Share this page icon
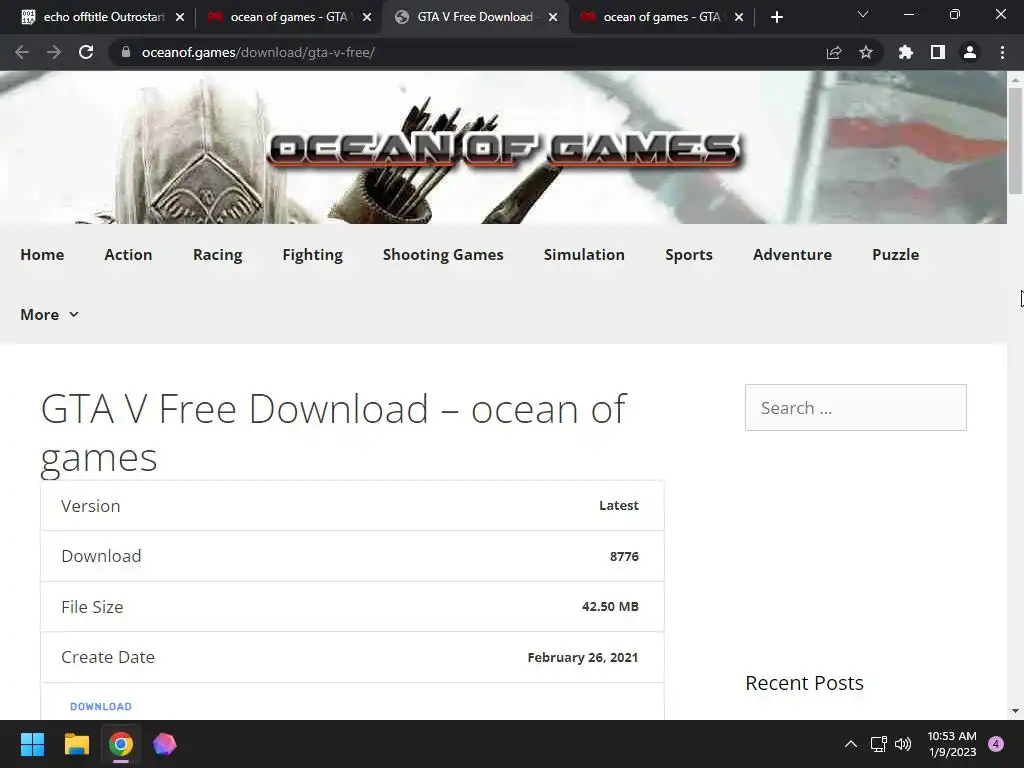This screenshot has height=768, width=1024. [x=834, y=52]
